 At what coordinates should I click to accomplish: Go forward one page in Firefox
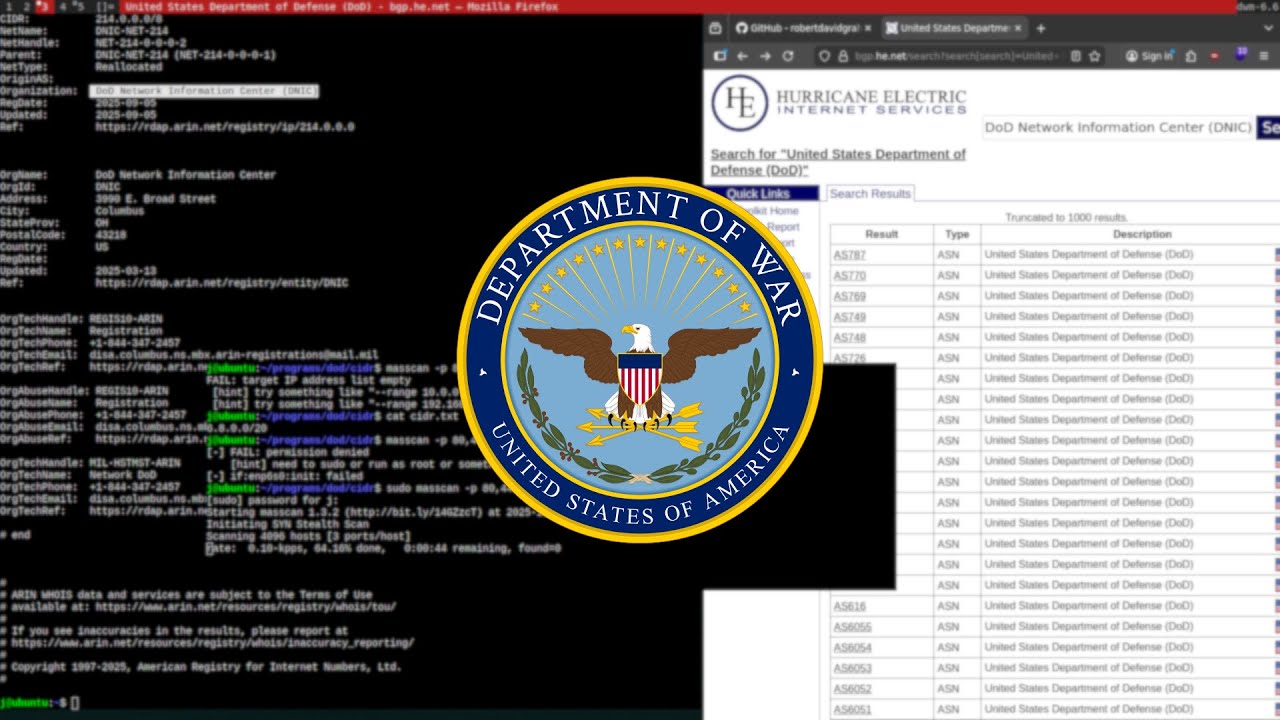tap(765, 56)
